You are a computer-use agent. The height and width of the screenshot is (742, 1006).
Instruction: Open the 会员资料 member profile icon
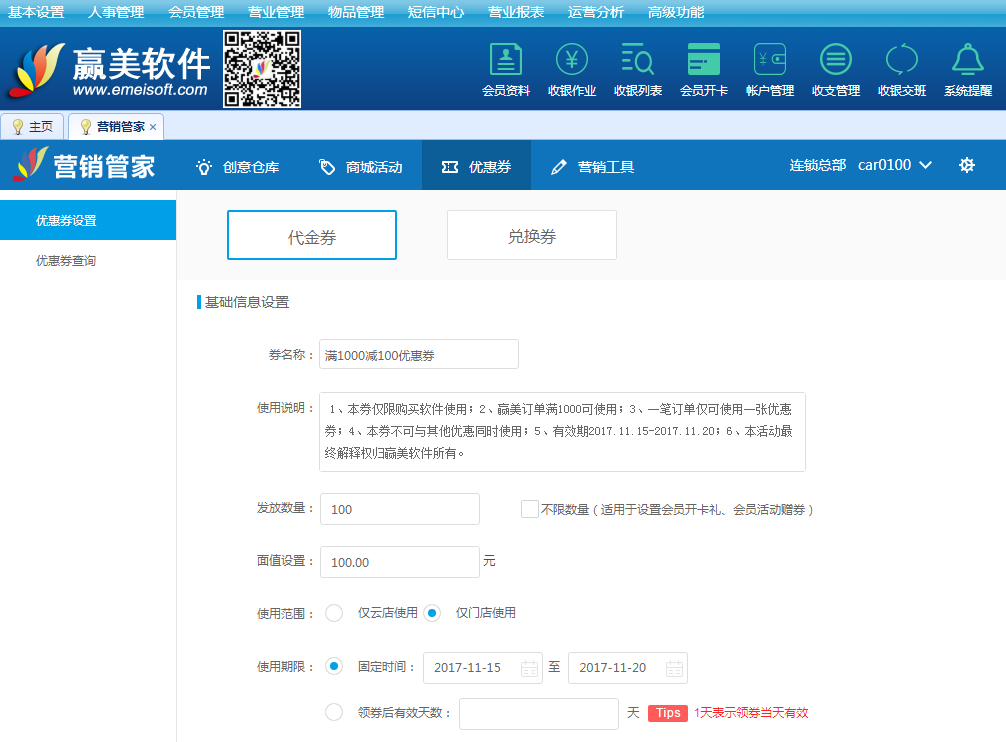[506, 61]
